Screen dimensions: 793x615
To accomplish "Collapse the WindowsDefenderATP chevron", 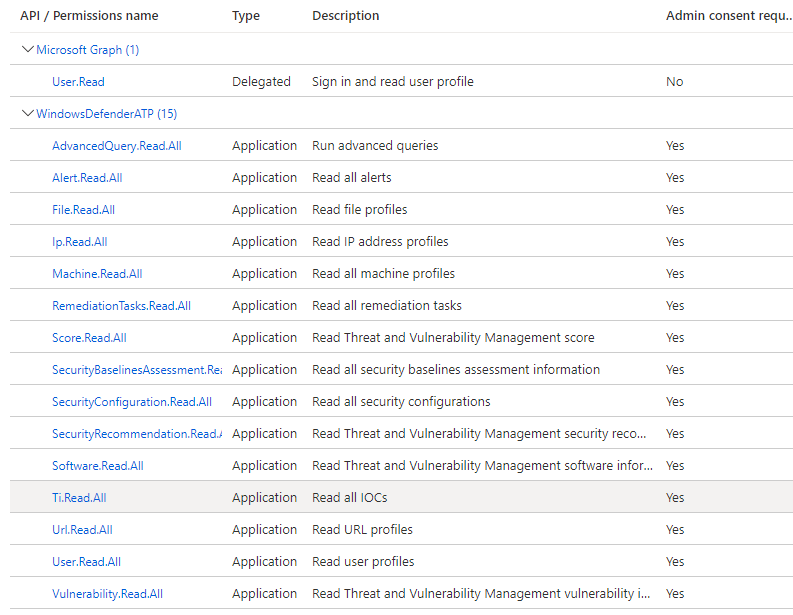I will coord(27,113).
